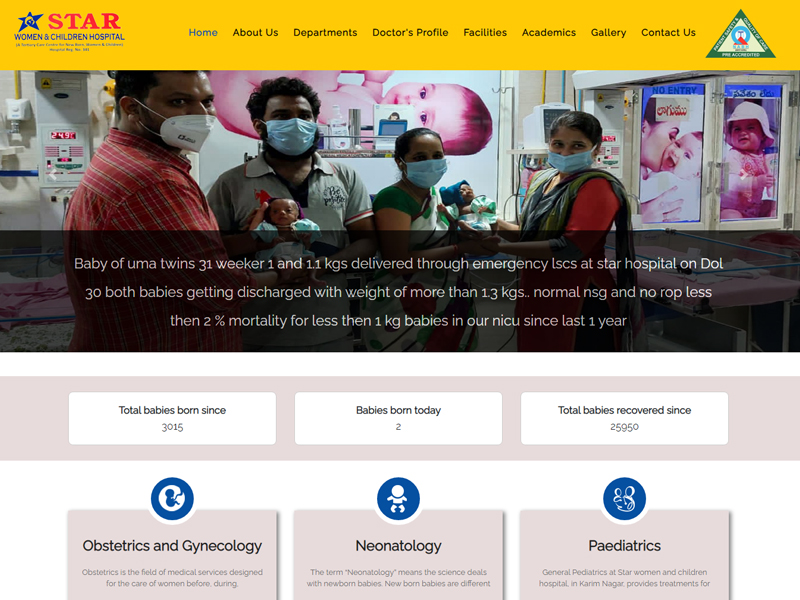Open Doctor's Profile menu item

tap(410, 32)
